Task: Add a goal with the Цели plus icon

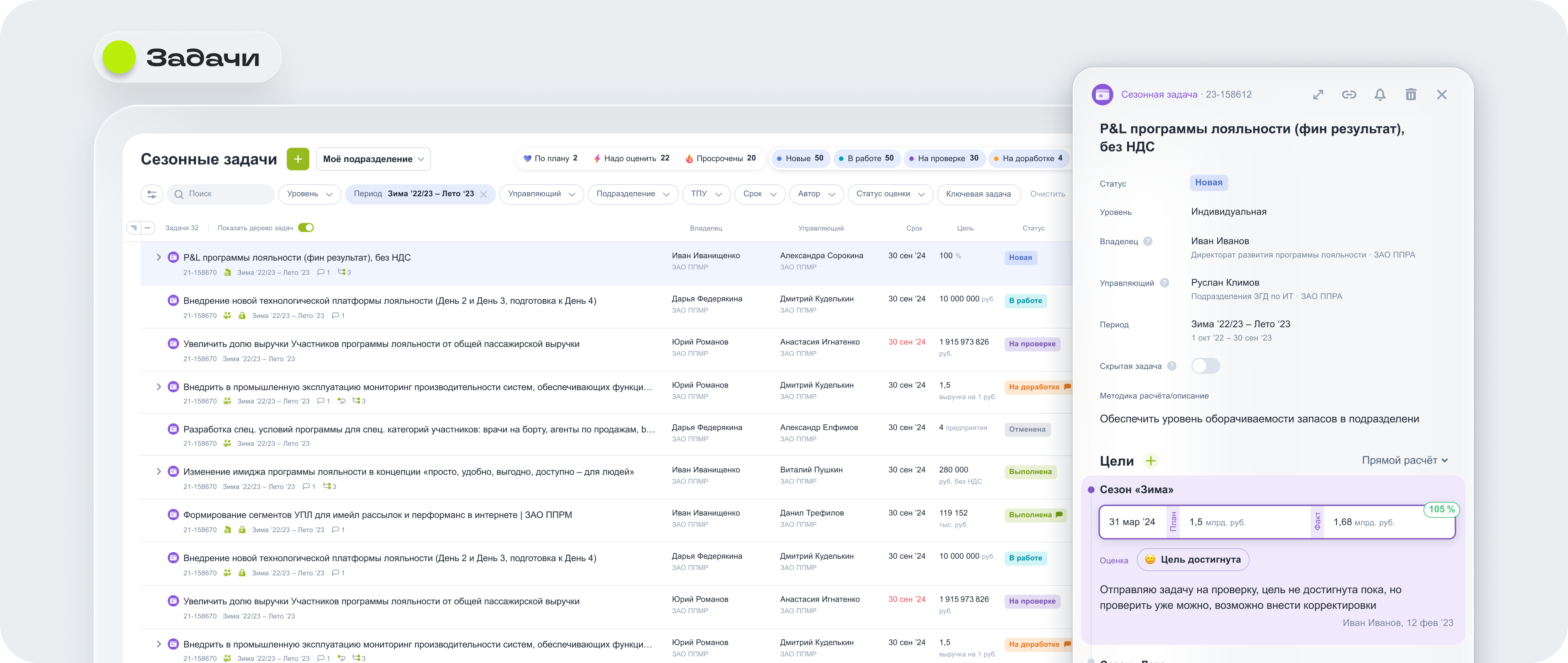Action: point(1150,461)
